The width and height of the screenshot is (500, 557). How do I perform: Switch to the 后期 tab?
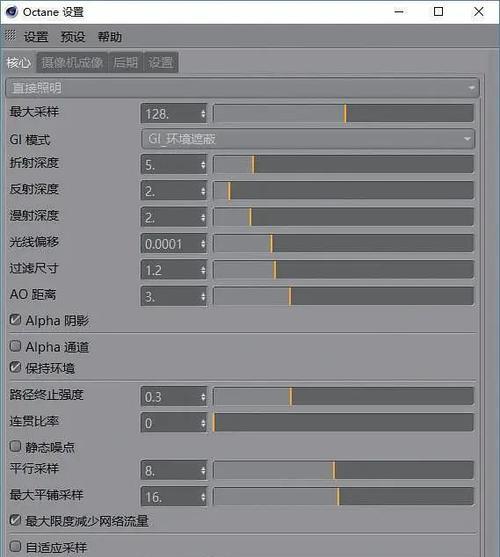click(x=125, y=63)
